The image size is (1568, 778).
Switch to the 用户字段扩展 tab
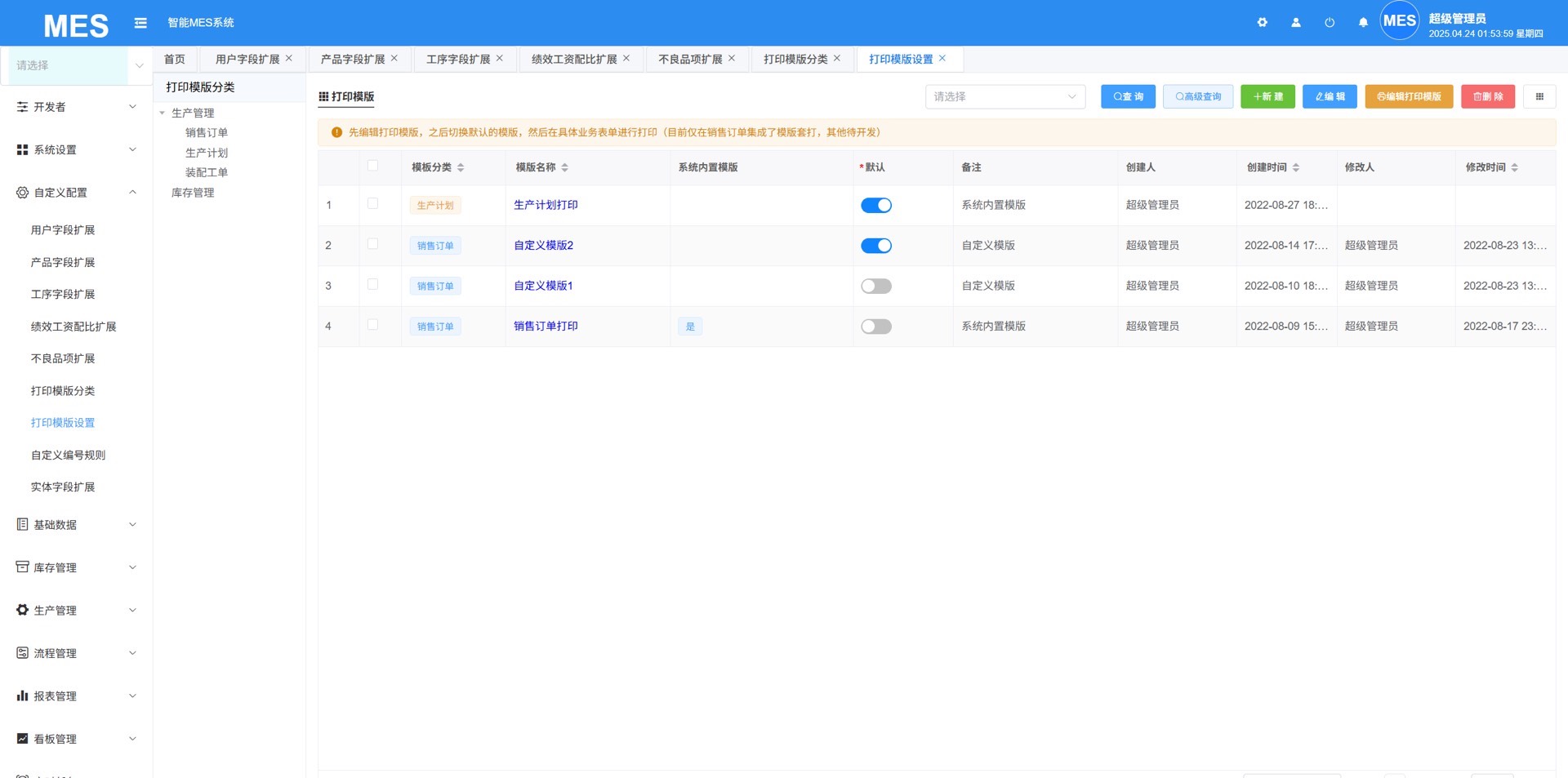pyautogui.click(x=247, y=60)
